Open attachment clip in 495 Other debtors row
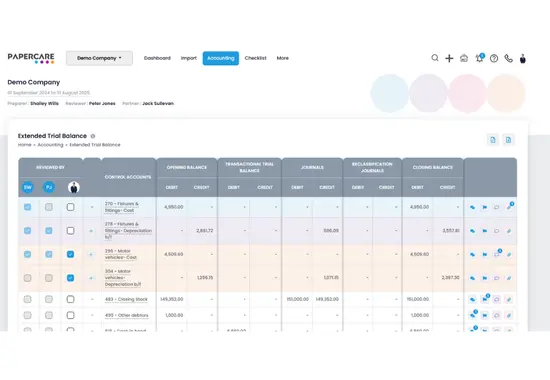The image size is (550, 380). (509, 315)
